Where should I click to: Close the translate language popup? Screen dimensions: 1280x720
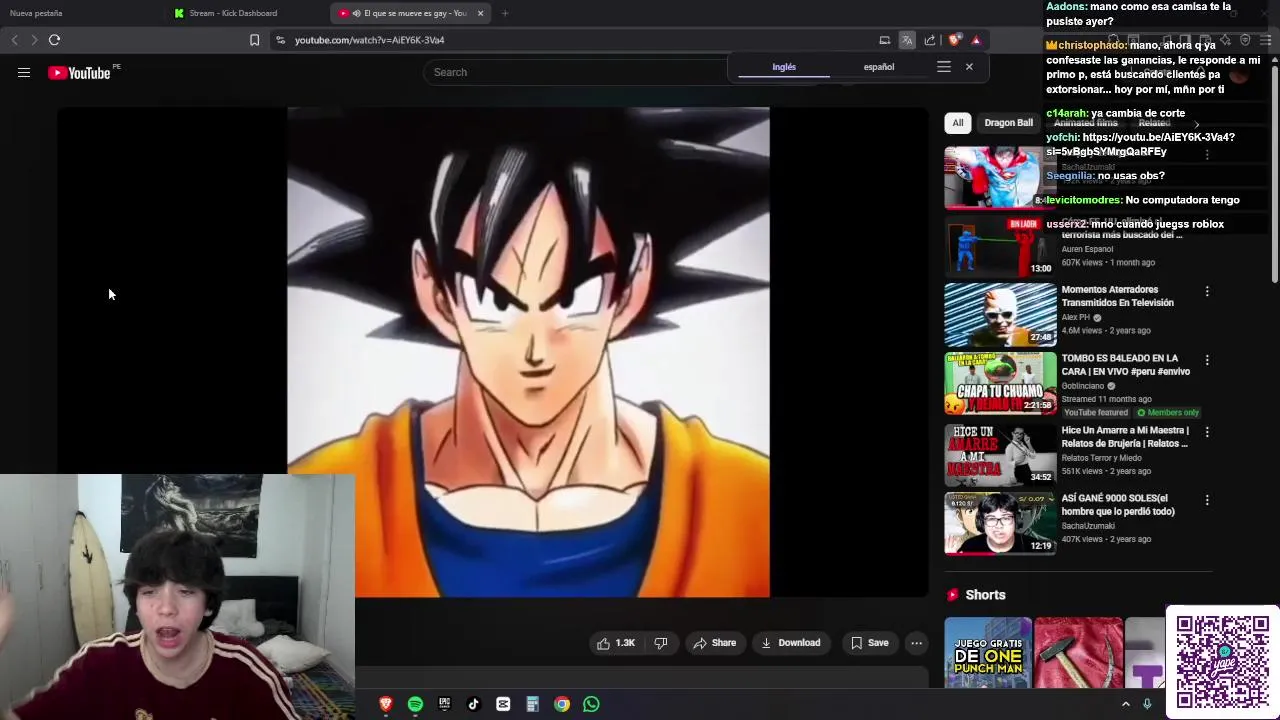coord(969,67)
